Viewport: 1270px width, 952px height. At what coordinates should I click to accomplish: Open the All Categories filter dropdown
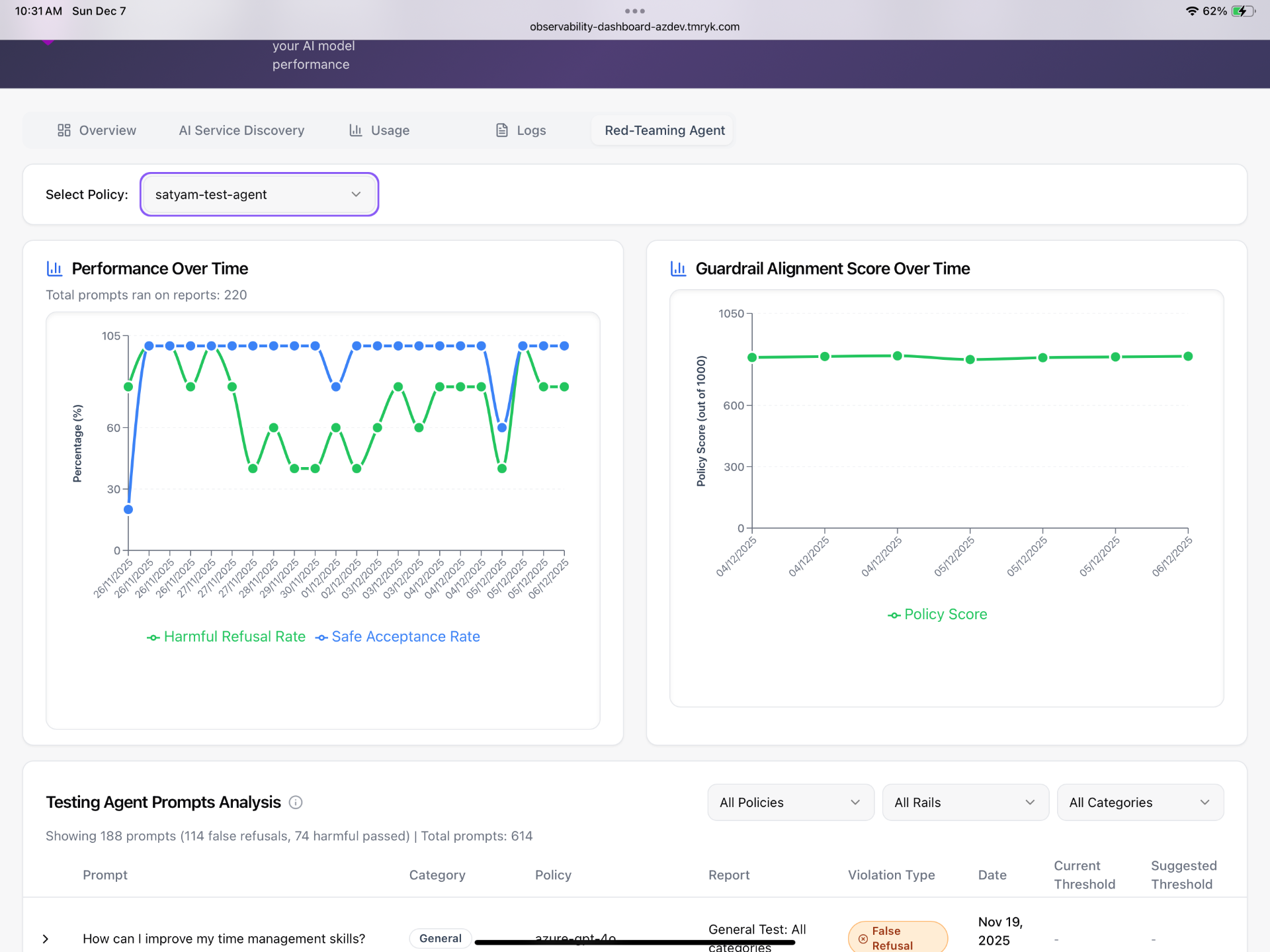[1140, 802]
